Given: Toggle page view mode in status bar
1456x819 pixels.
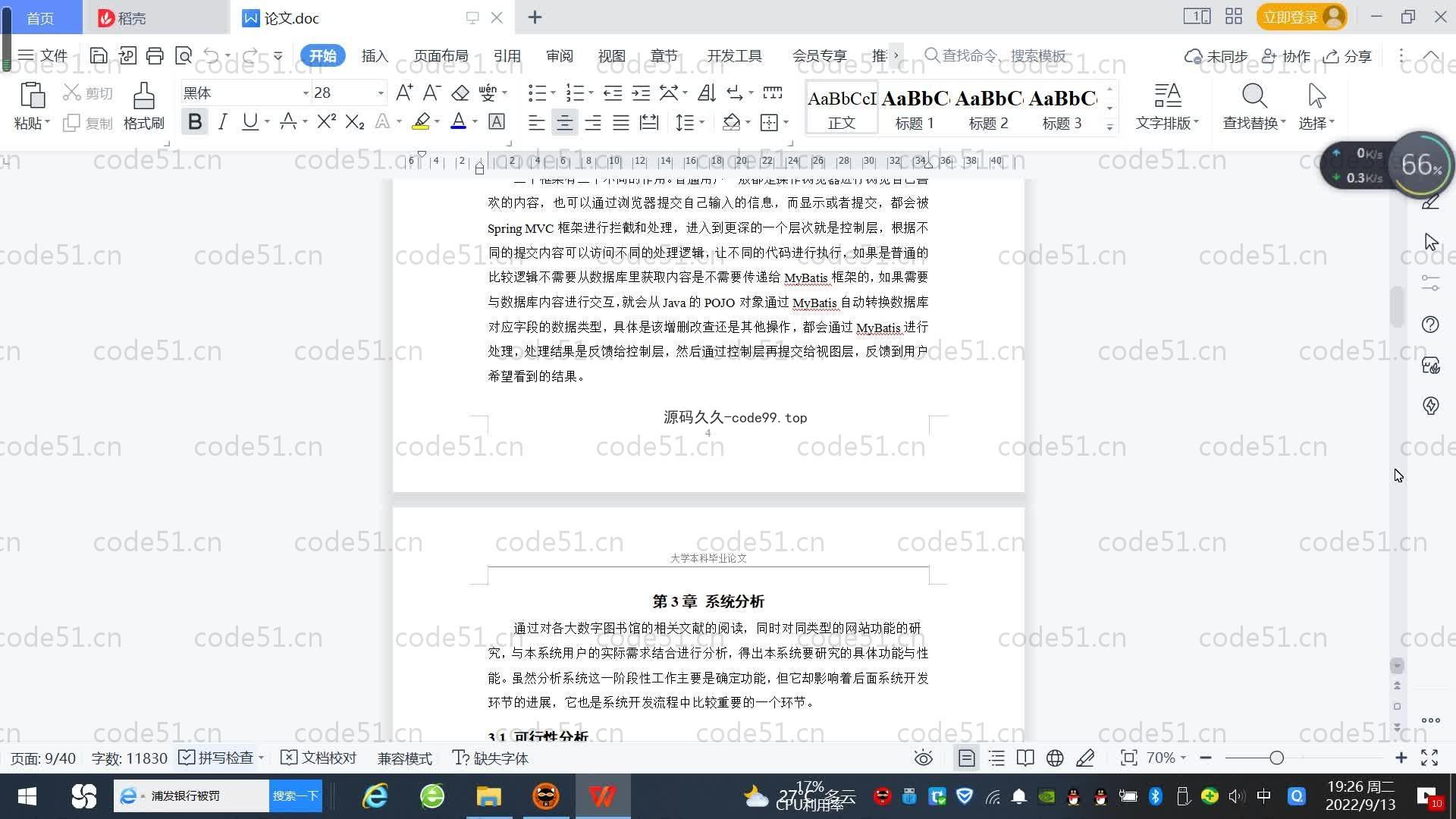Looking at the screenshot, I should click(x=966, y=758).
